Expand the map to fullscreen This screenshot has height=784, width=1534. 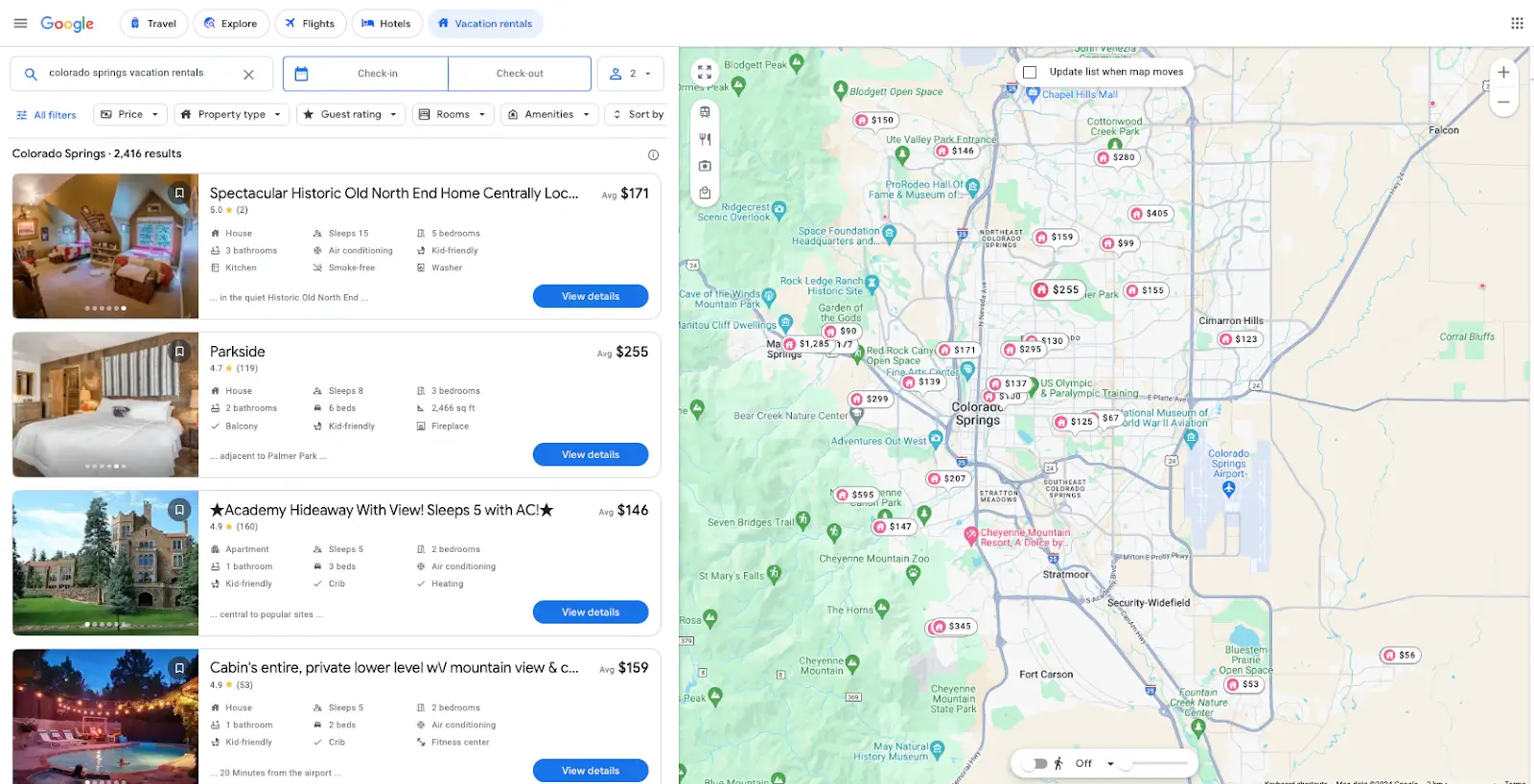coord(705,72)
